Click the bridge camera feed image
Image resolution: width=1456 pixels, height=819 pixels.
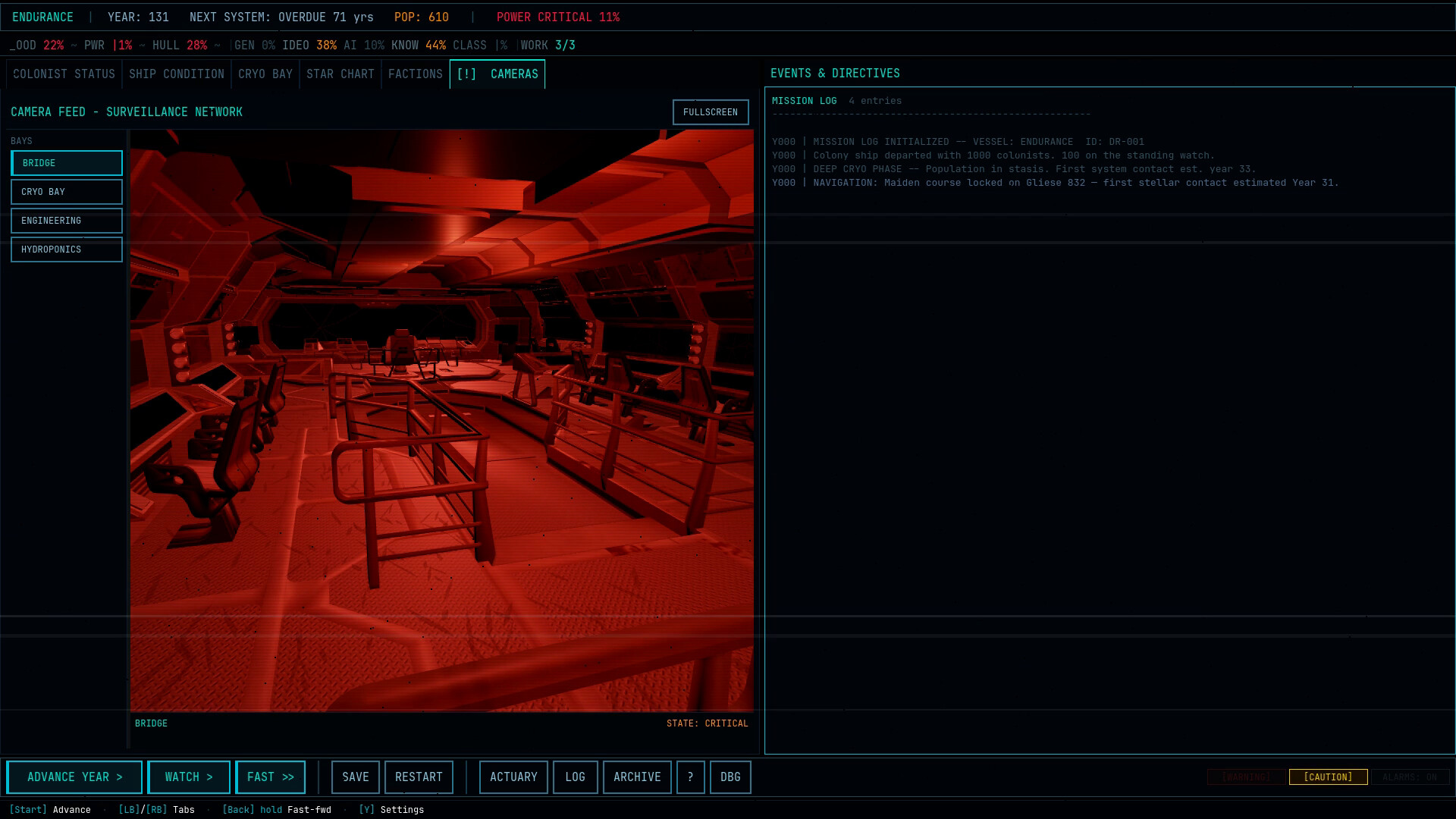442,421
